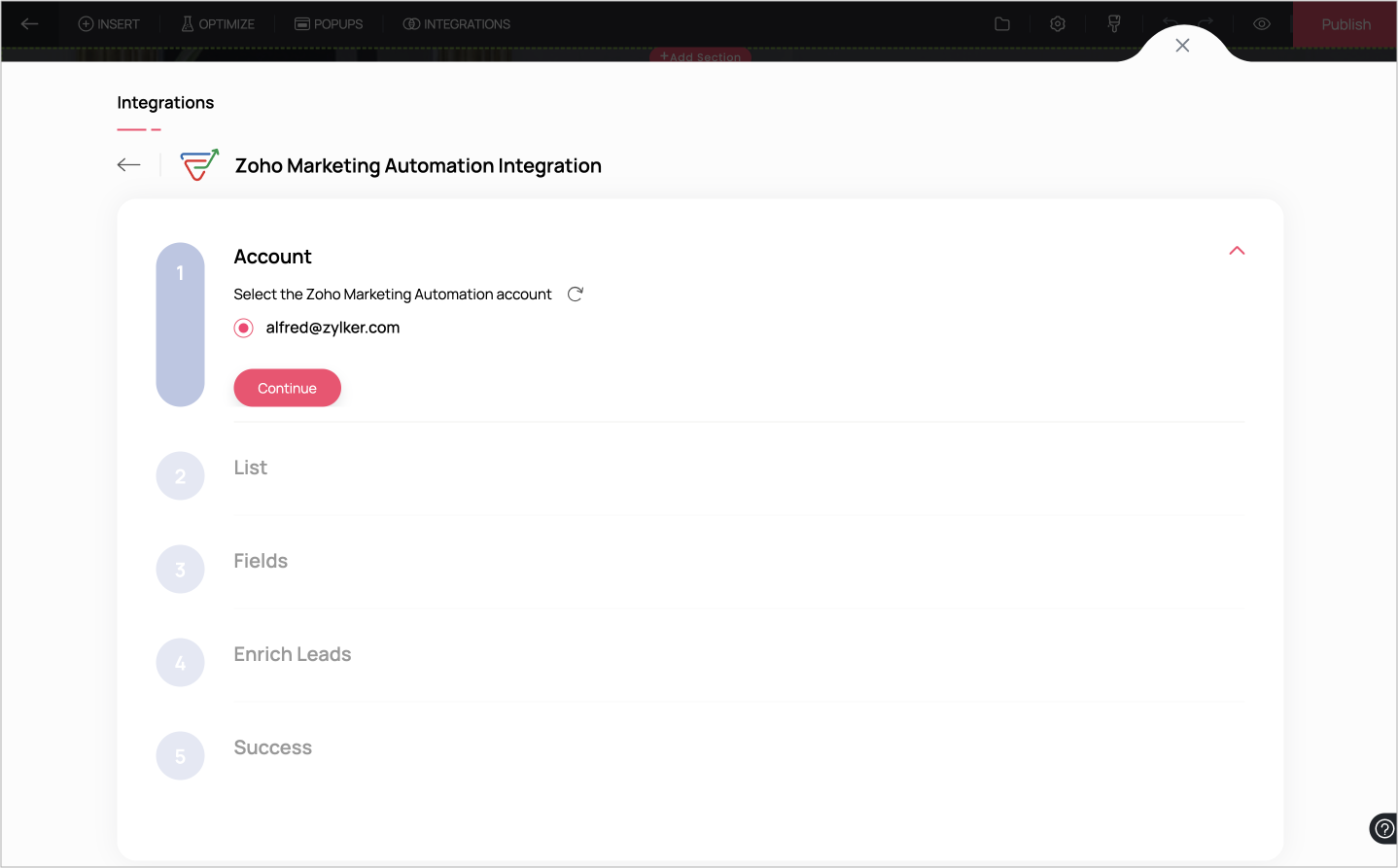Click the Account step heading
Viewport: 1398px width, 868px height.
tap(272, 257)
